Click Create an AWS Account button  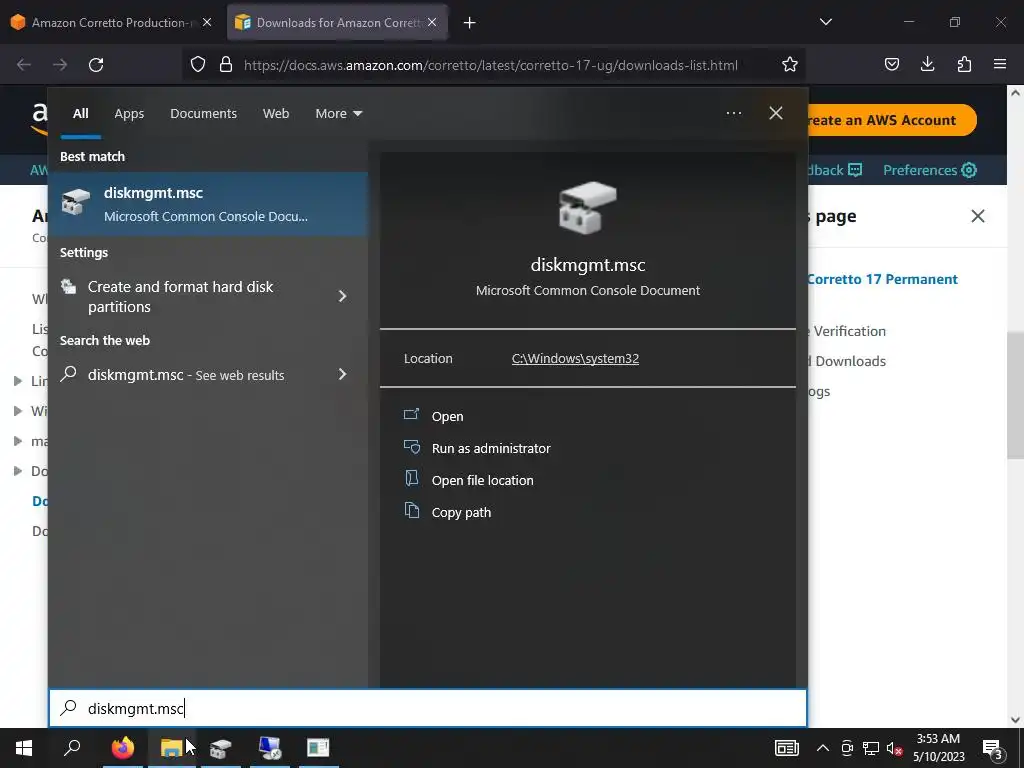pyautogui.click(x=892, y=120)
